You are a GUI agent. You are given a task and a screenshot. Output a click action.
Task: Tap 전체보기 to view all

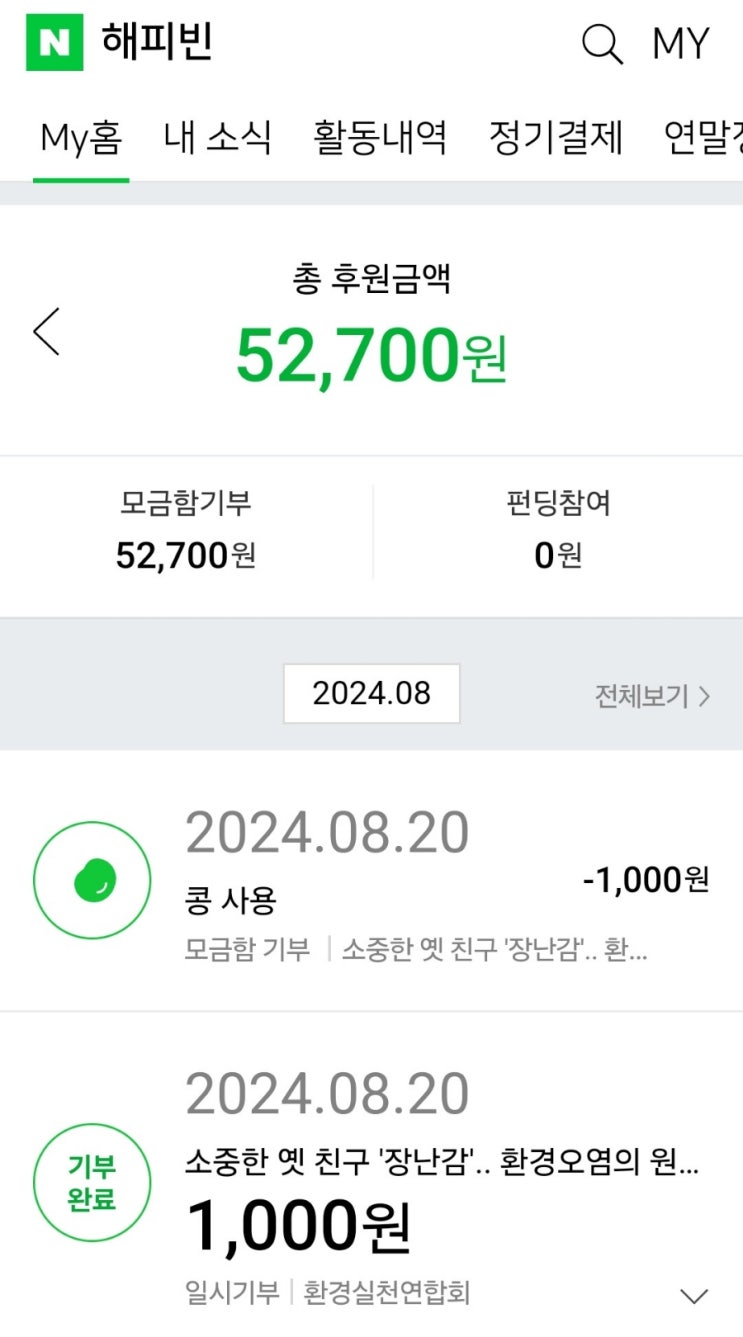point(652,696)
